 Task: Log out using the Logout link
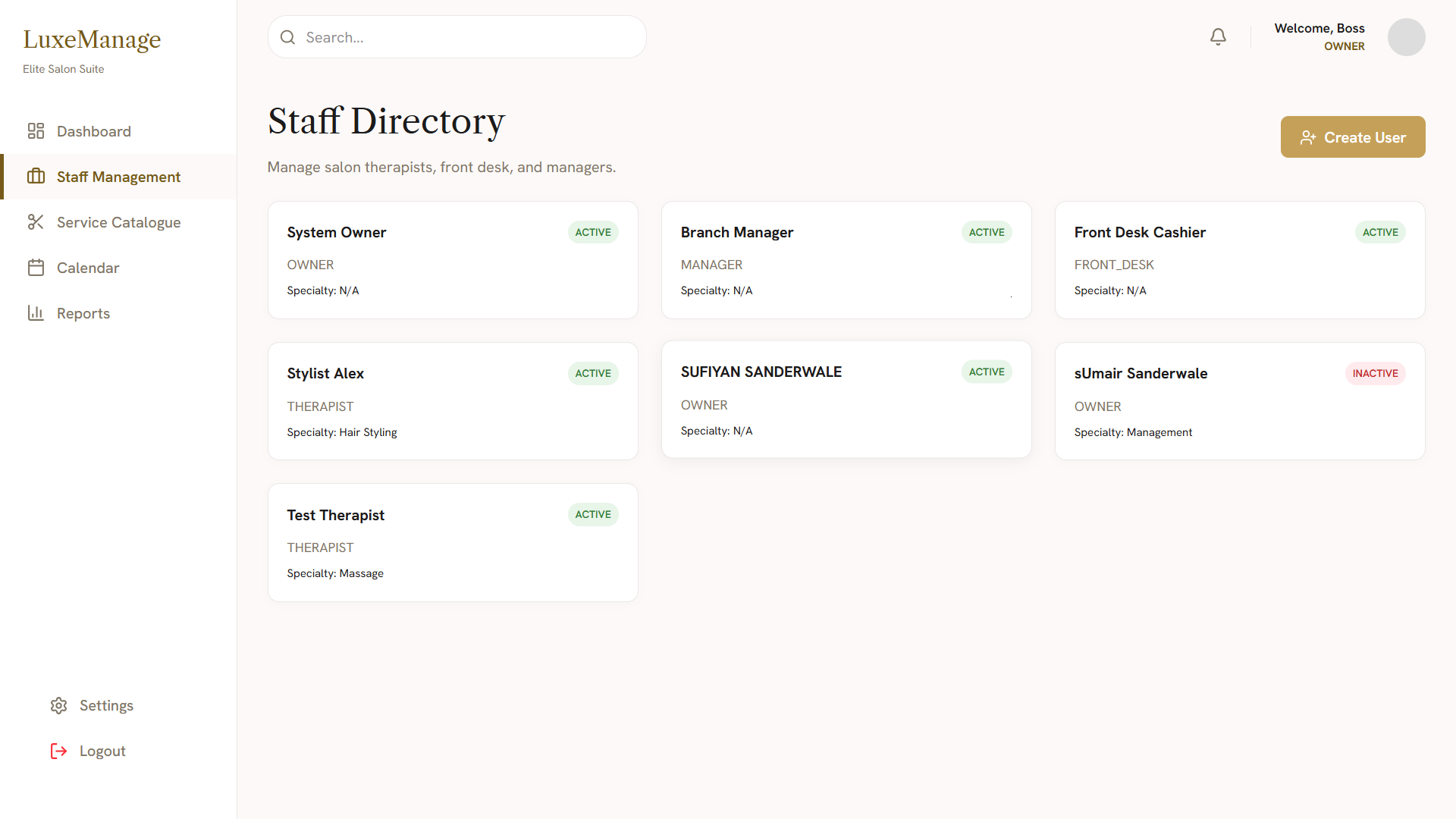pyautogui.click(x=102, y=752)
